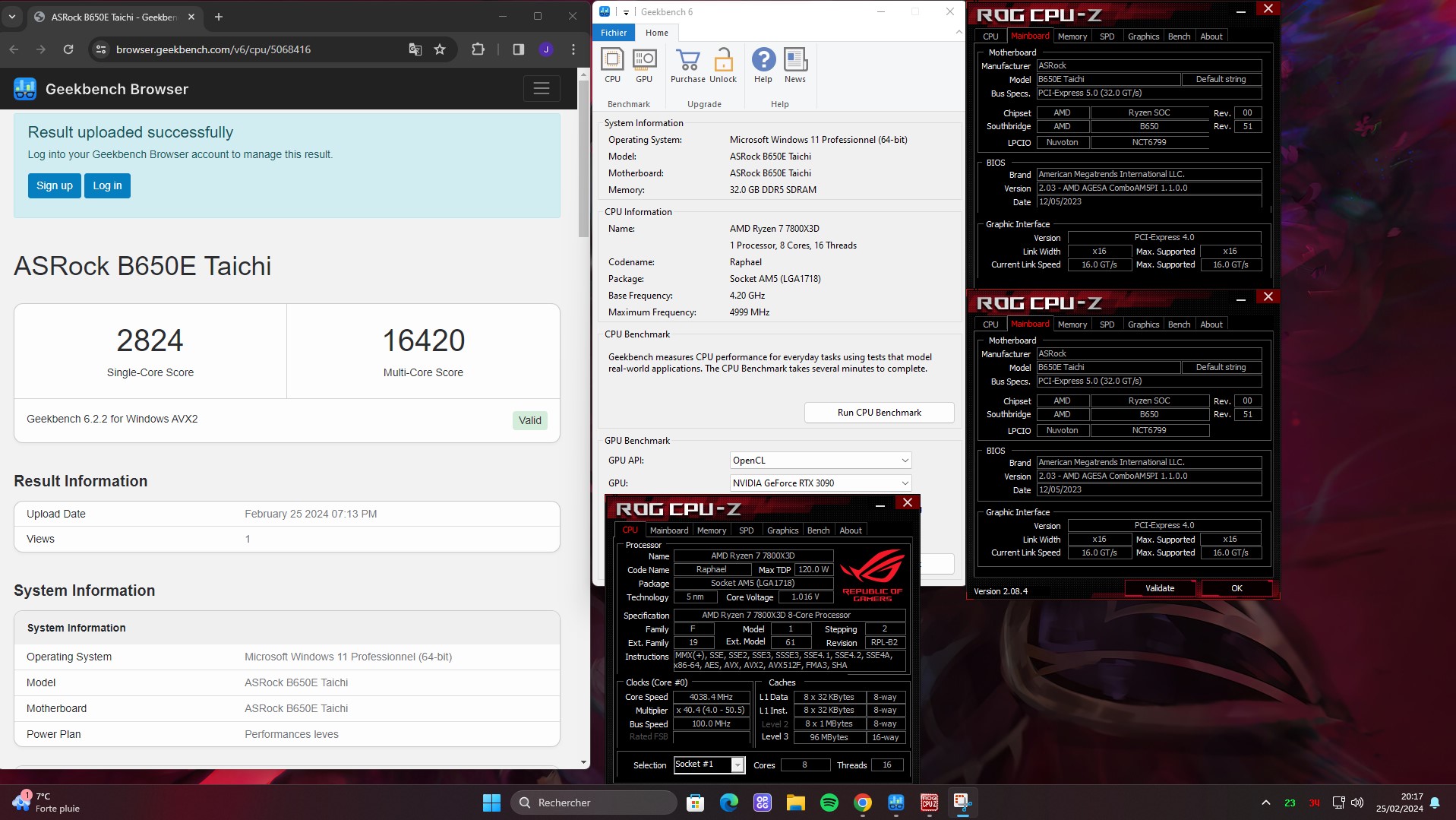Click the browser page vertical scrollbar
Image resolution: width=1456 pixels, height=820 pixels.
583,157
